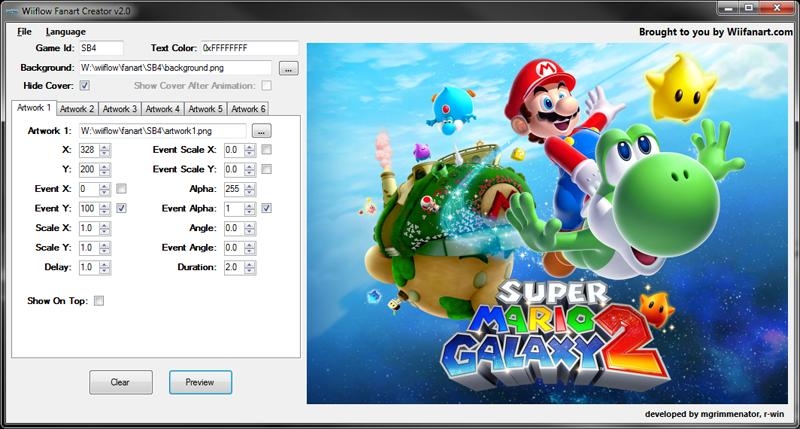Toggle Show Cover After Animation checkbox
Screen dimensions: 800x429
266,85
